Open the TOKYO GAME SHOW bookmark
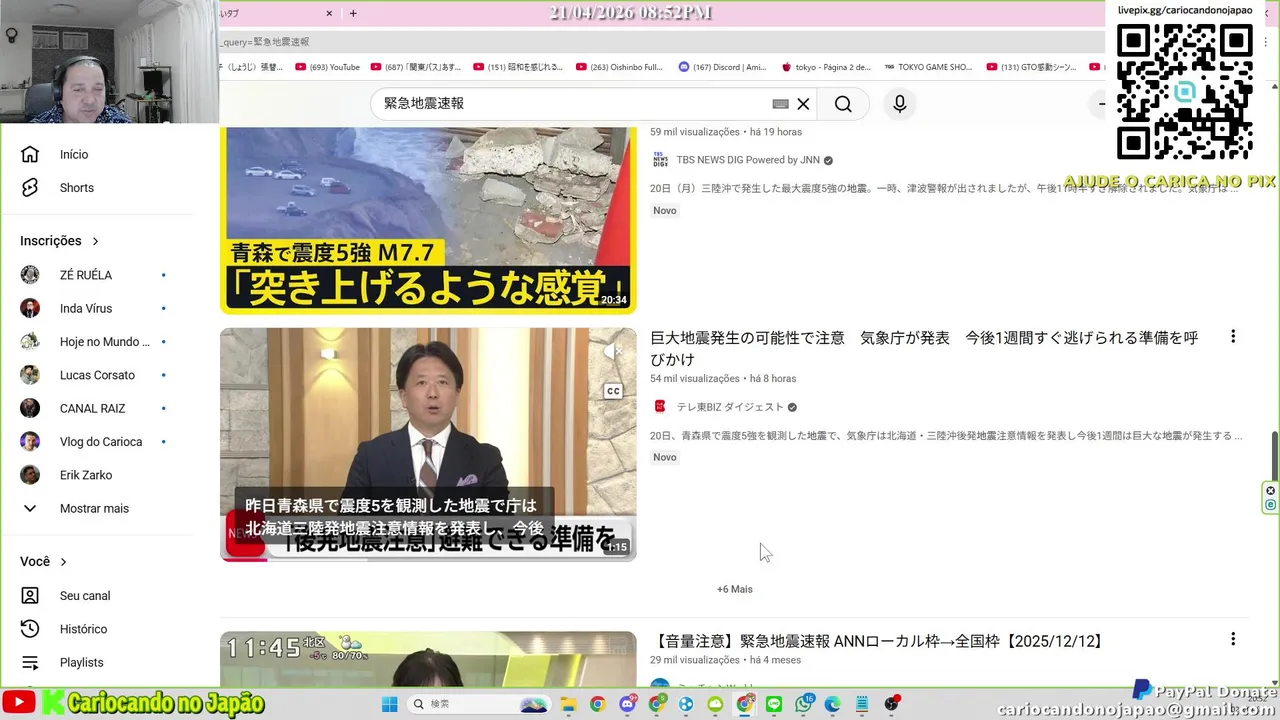Screen dimensions: 1280x720 click(928, 67)
